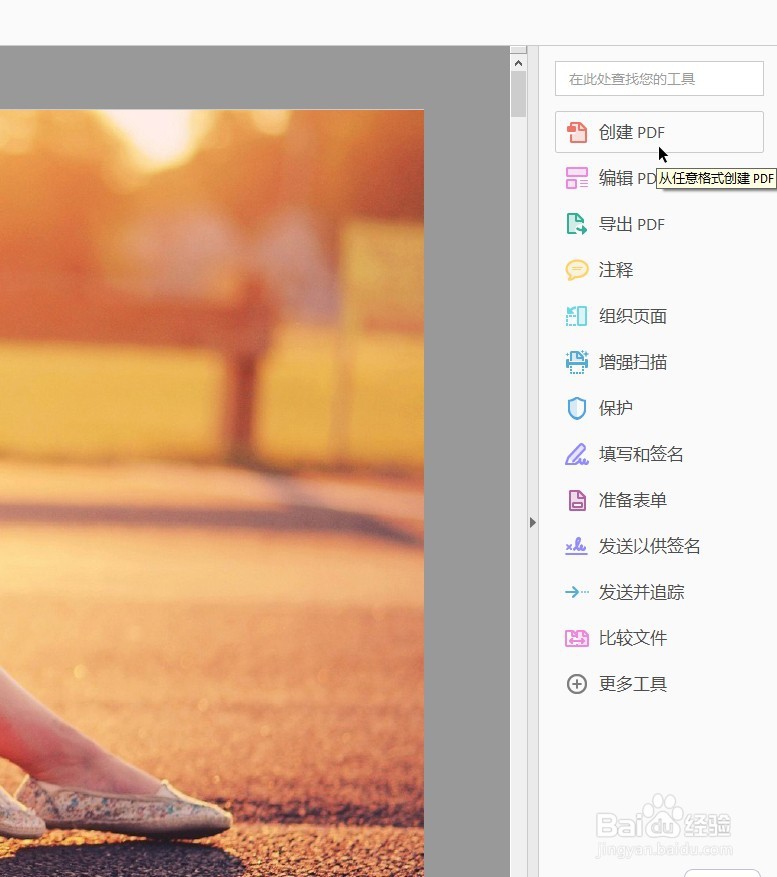Click the Organize Pages icon

click(577, 316)
